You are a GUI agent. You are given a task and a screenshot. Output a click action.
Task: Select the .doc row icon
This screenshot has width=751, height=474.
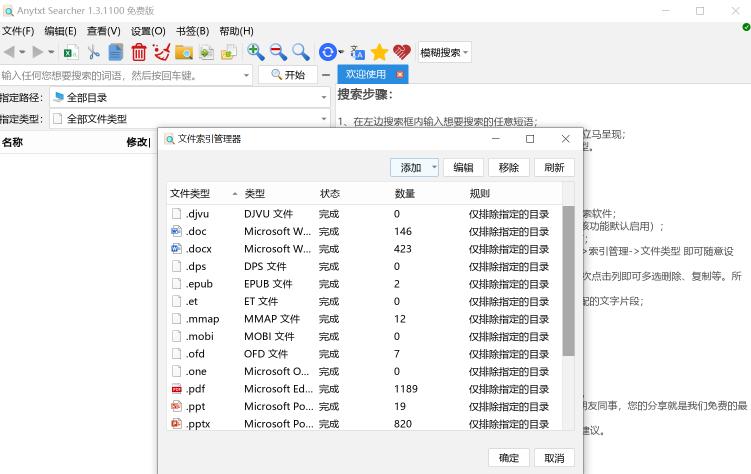[x=176, y=231]
